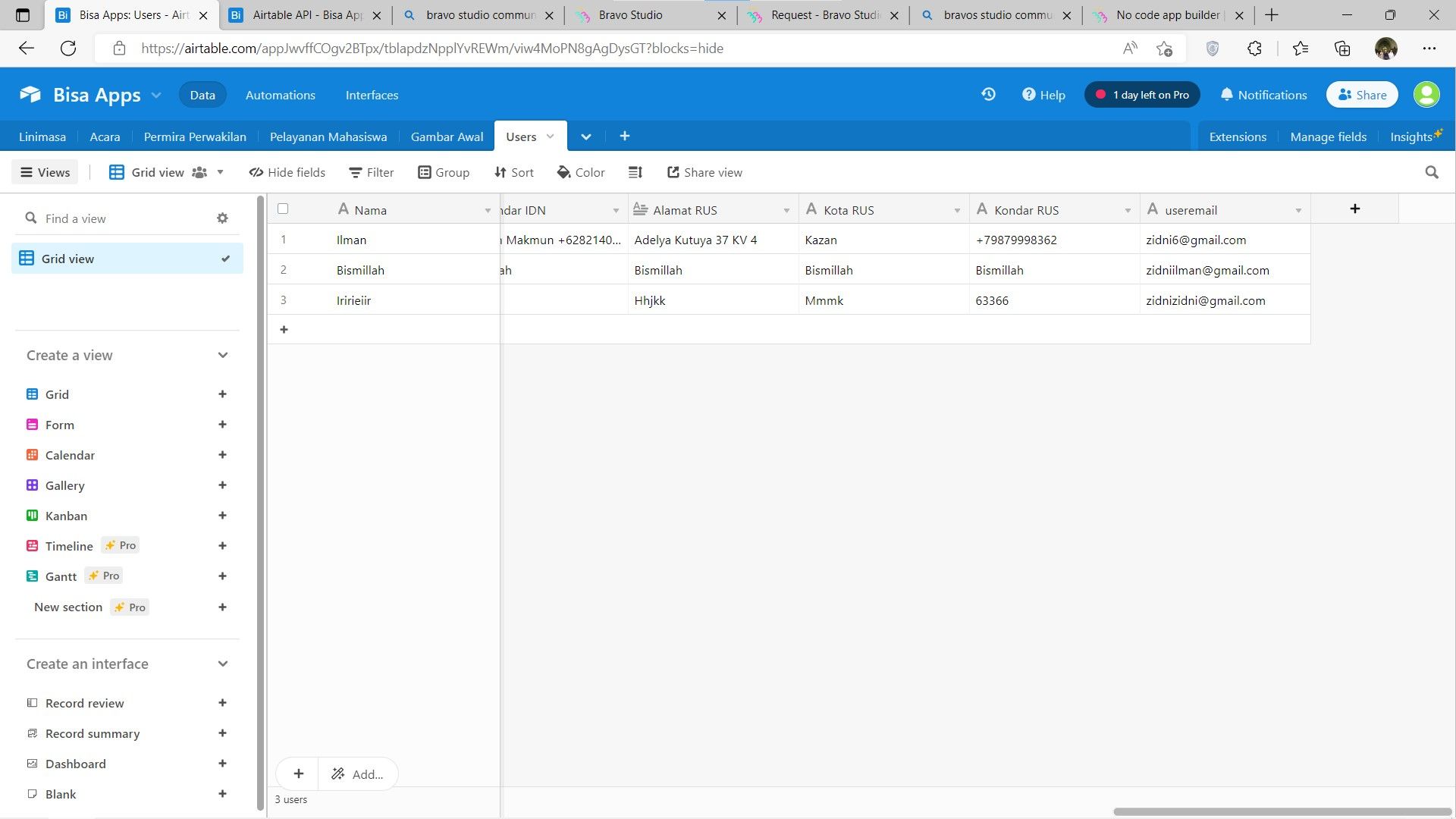Click the browser address bar URL
1456x819 pixels.
(432, 49)
